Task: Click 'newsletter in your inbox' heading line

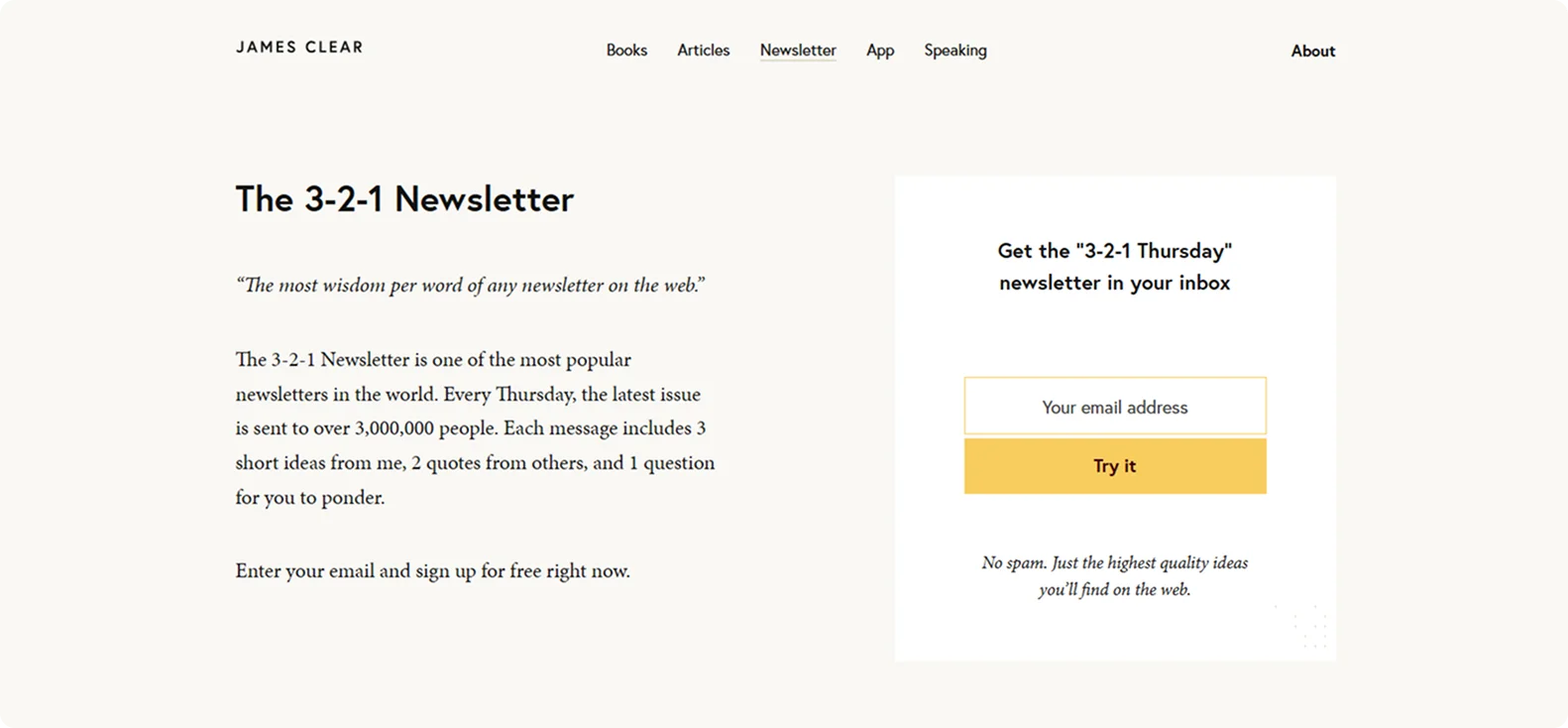Action: point(1115,283)
